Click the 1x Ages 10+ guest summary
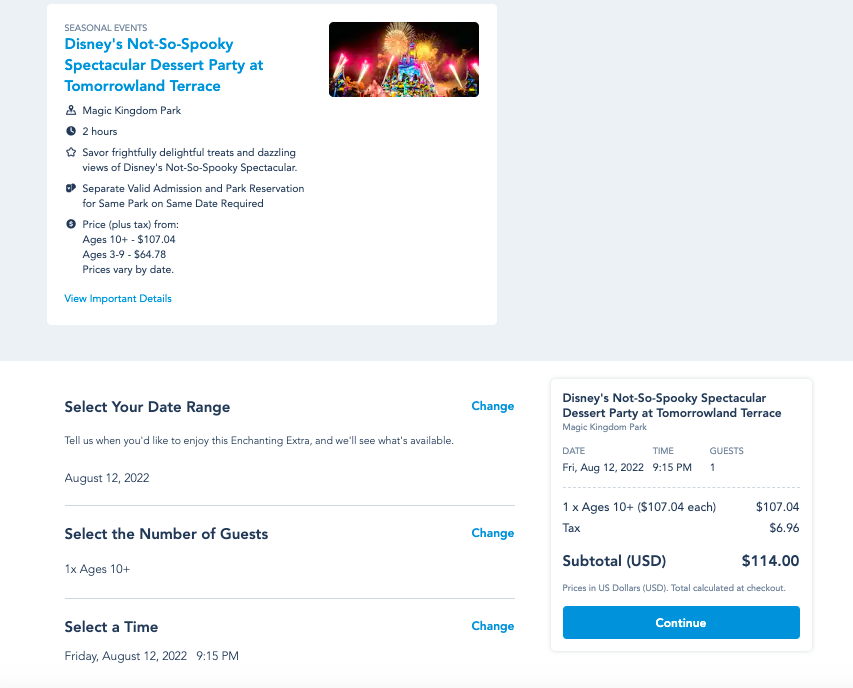The height and width of the screenshot is (688, 853). (x=97, y=570)
